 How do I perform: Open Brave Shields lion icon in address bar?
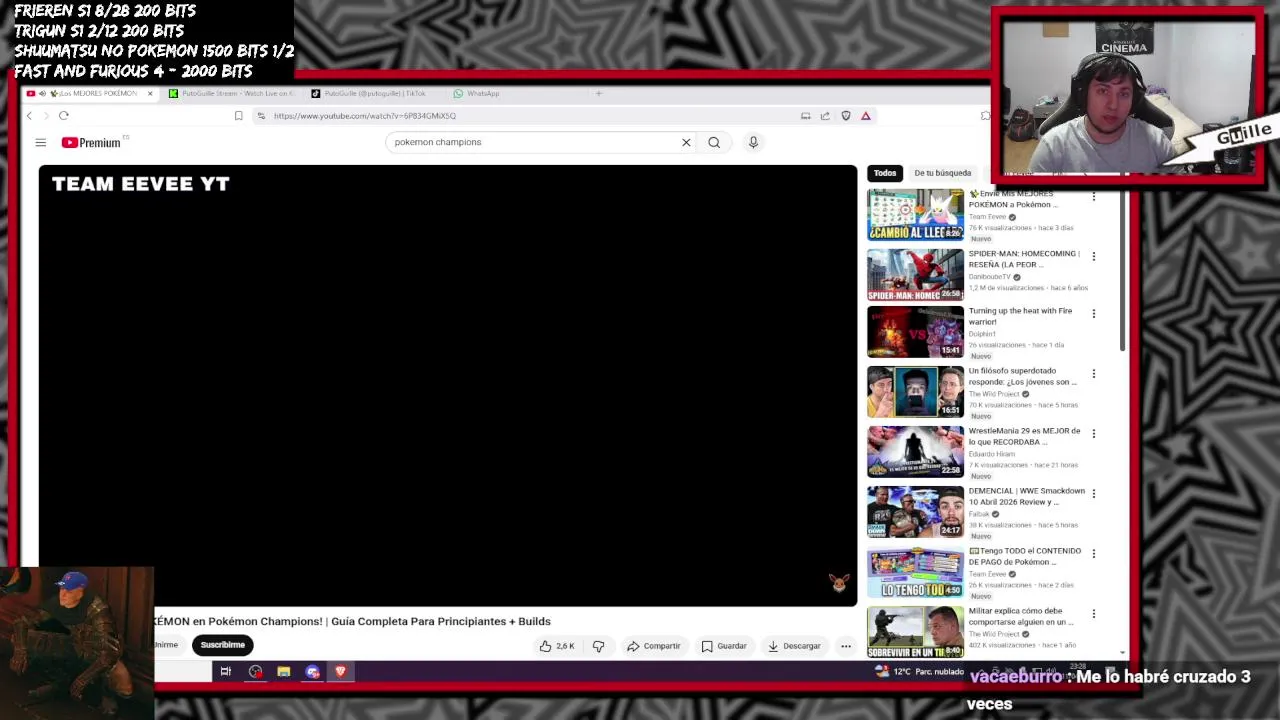click(846, 116)
